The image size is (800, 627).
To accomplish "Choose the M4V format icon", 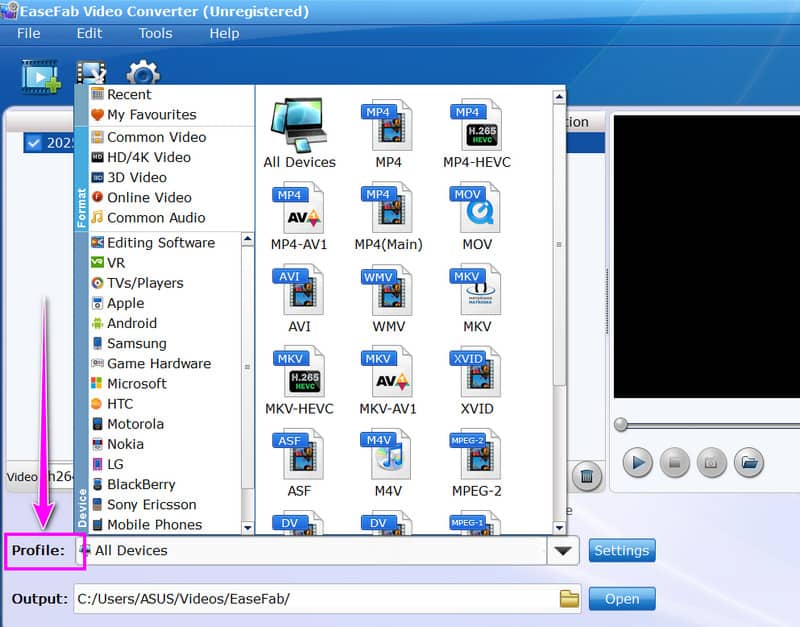I will click(388, 454).
